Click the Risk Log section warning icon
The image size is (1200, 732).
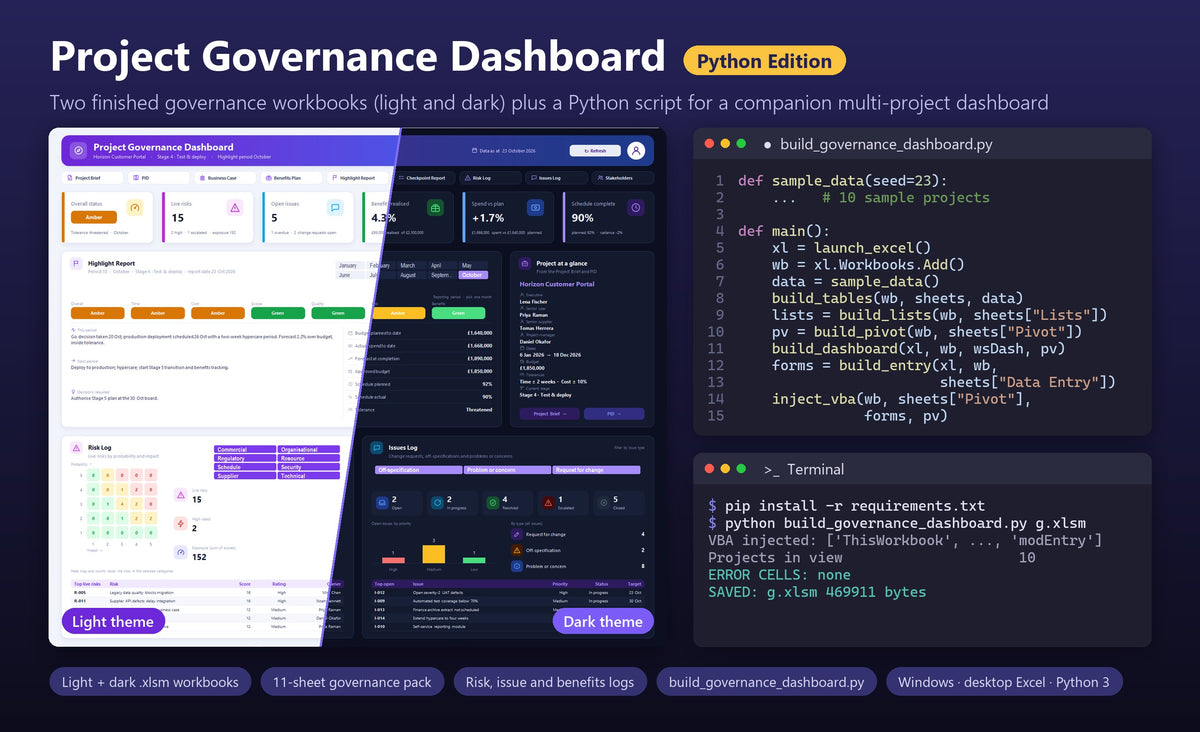tap(76, 450)
